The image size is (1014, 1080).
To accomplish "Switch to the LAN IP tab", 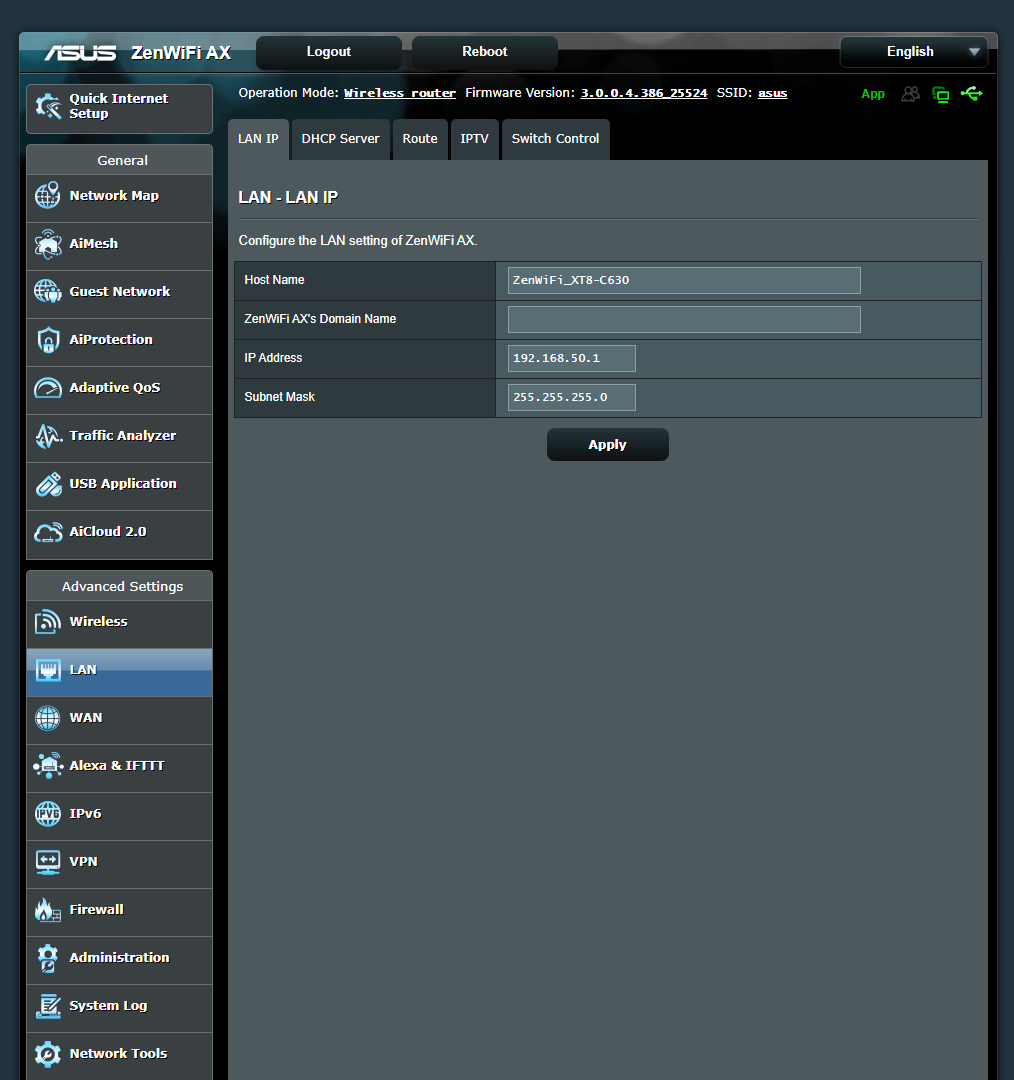I will (x=258, y=139).
